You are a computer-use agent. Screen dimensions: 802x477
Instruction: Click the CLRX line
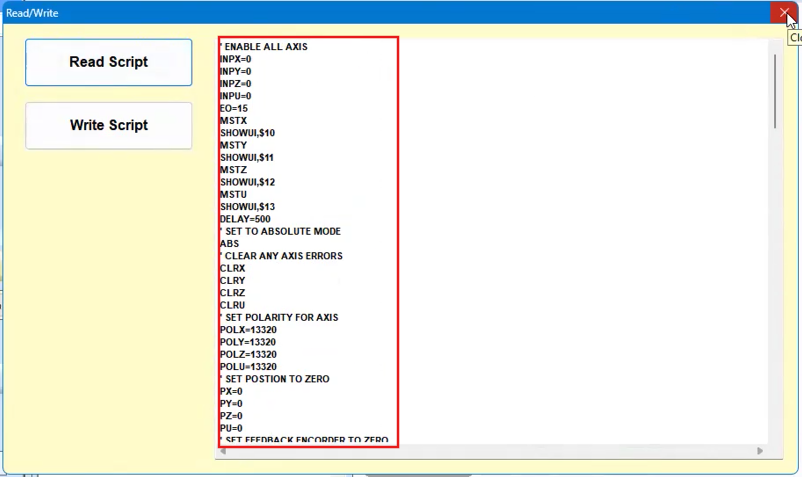tap(232, 268)
